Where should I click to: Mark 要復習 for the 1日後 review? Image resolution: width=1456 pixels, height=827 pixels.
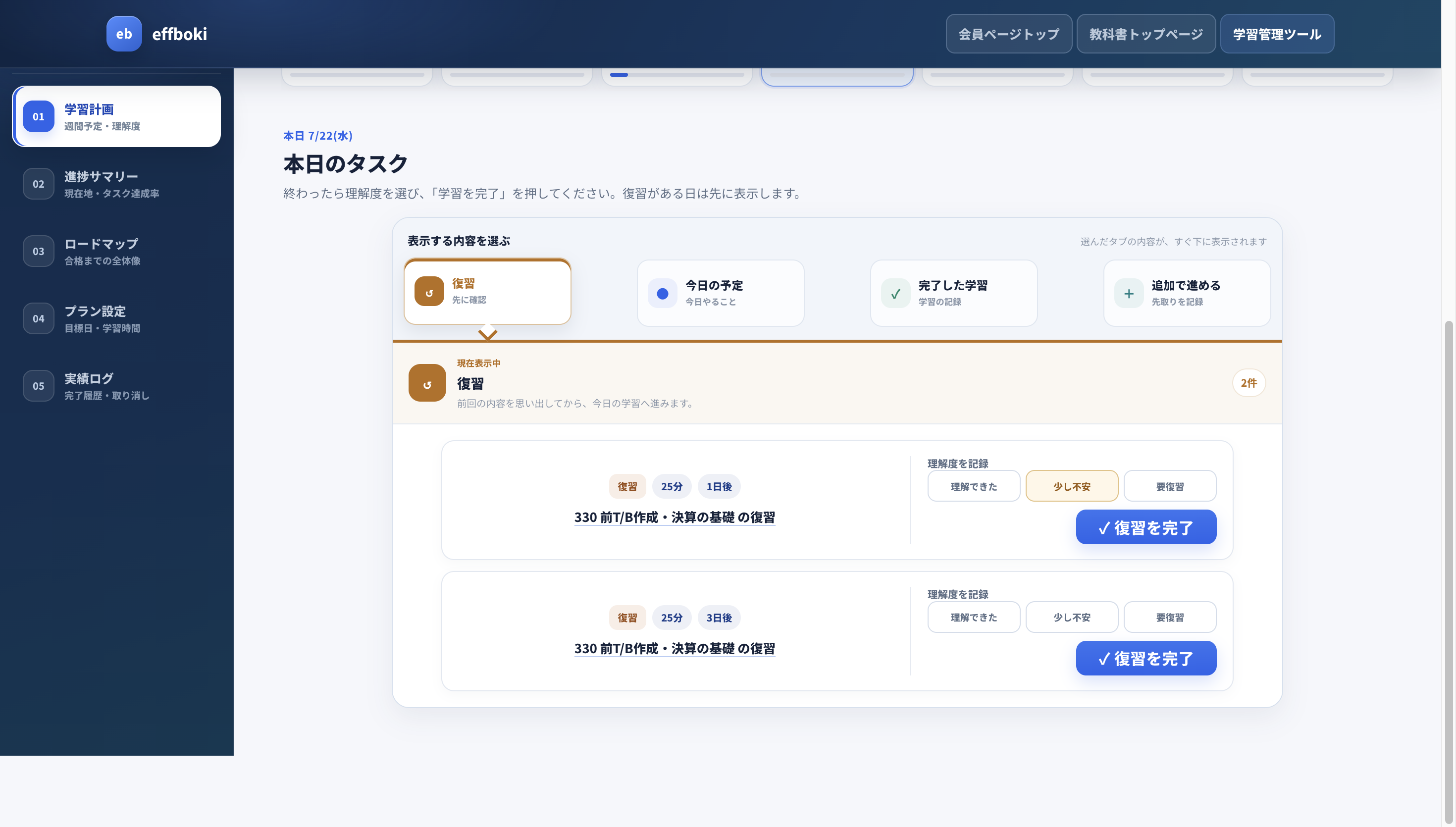[1170, 487]
